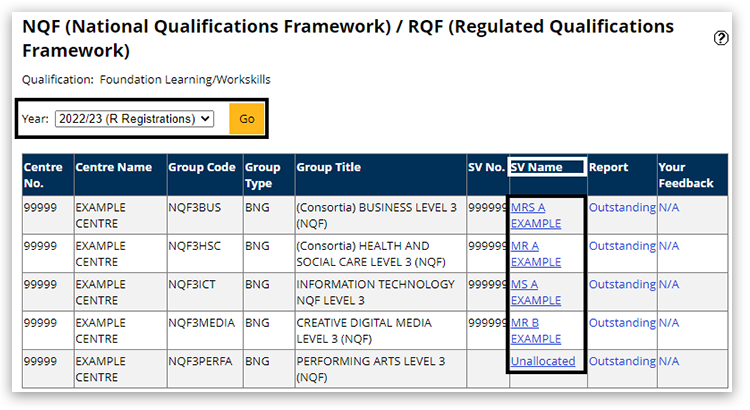Open the Unallocated SV Name link
Image resolution: width=750 pixels, height=410 pixels.
[543, 361]
